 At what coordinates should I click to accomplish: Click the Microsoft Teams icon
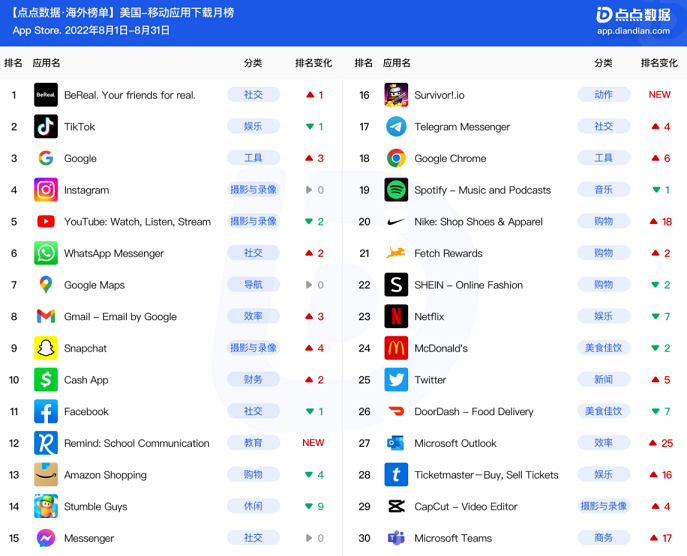coord(396,538)
